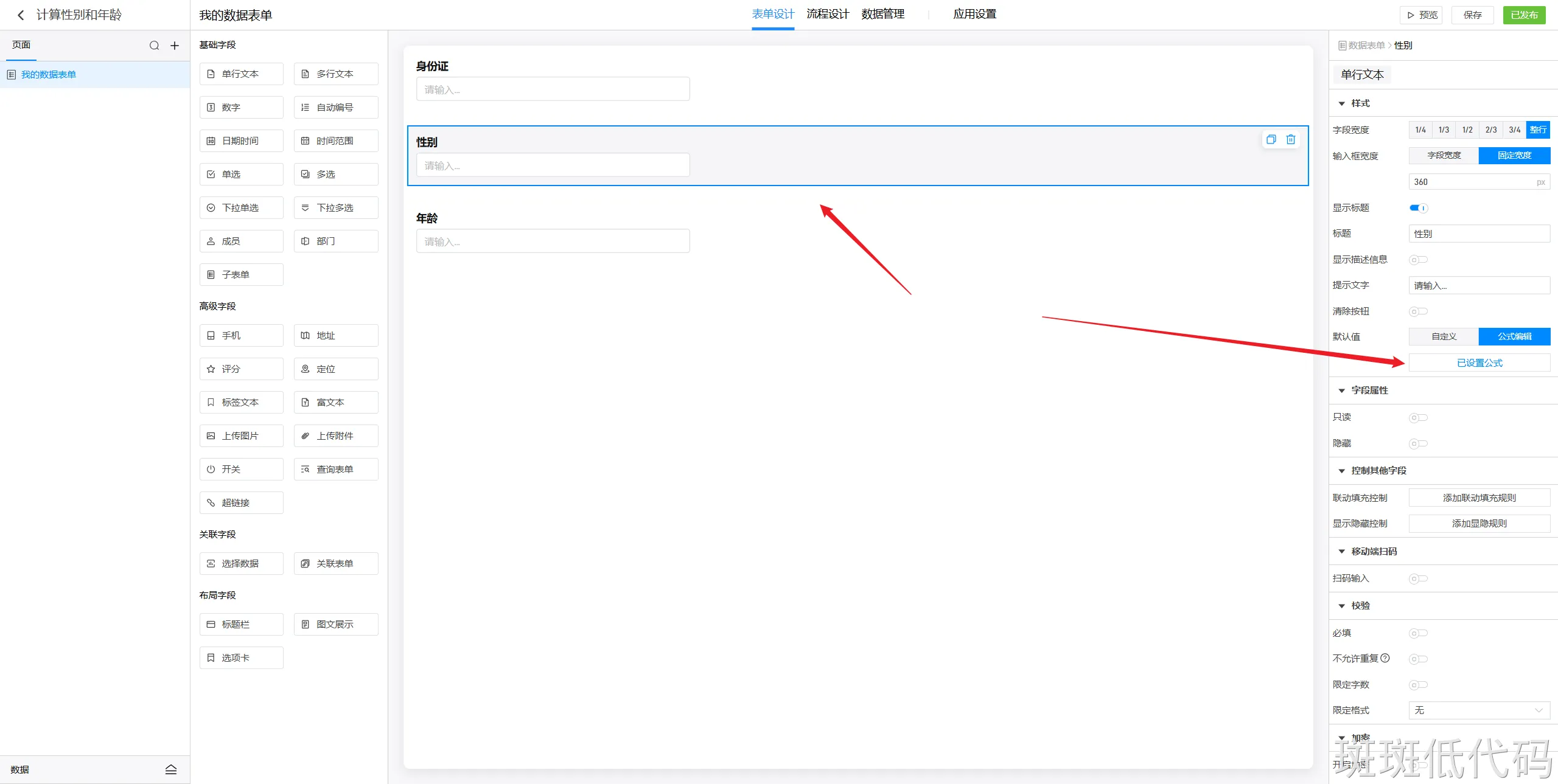The width and height of the screenshot is (1558, 784).
Task: Open the 限定格式 dropdown
Action: click(1479, 710)
